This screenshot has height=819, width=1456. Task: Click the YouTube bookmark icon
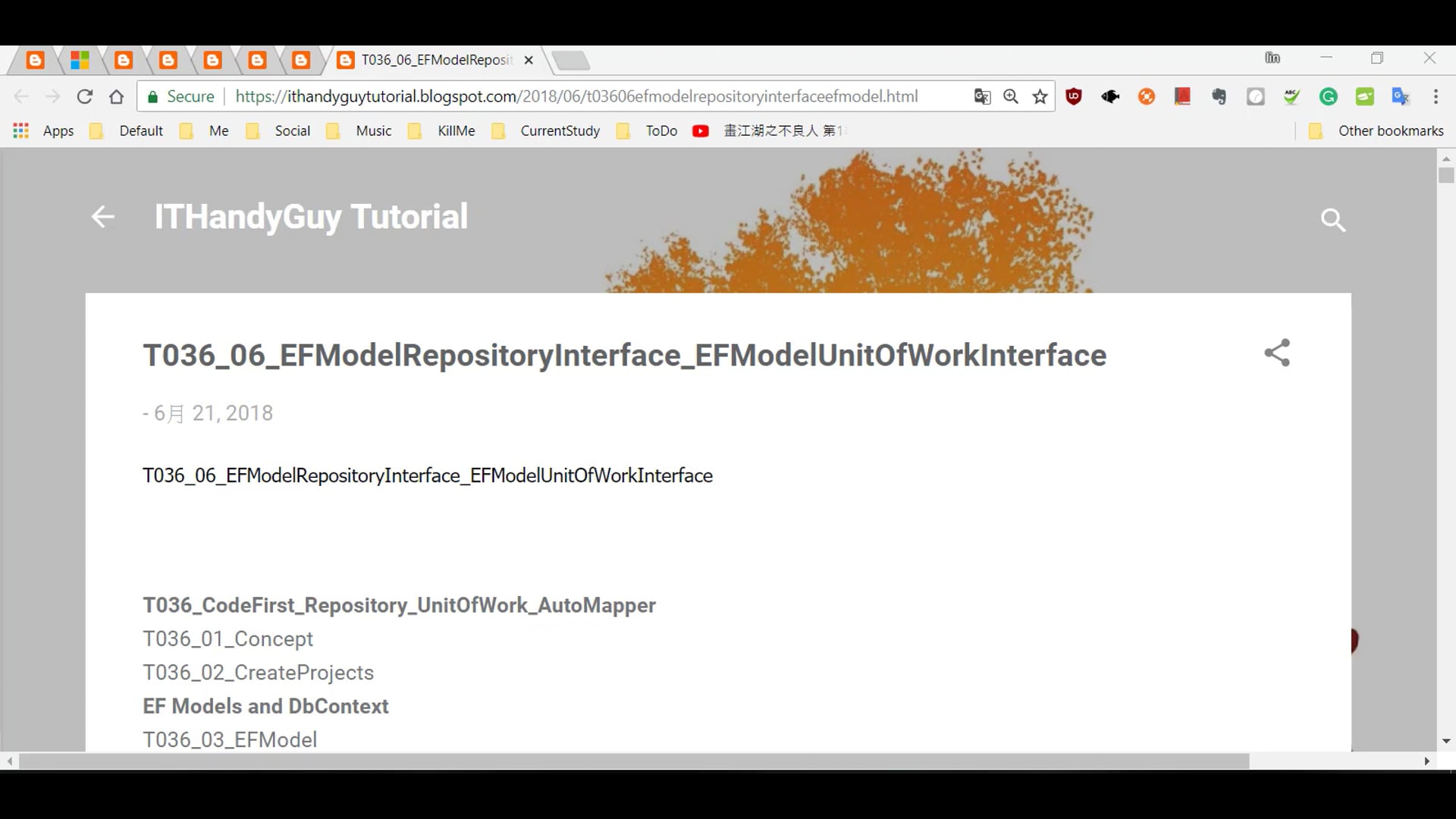[x=701, y=130]
